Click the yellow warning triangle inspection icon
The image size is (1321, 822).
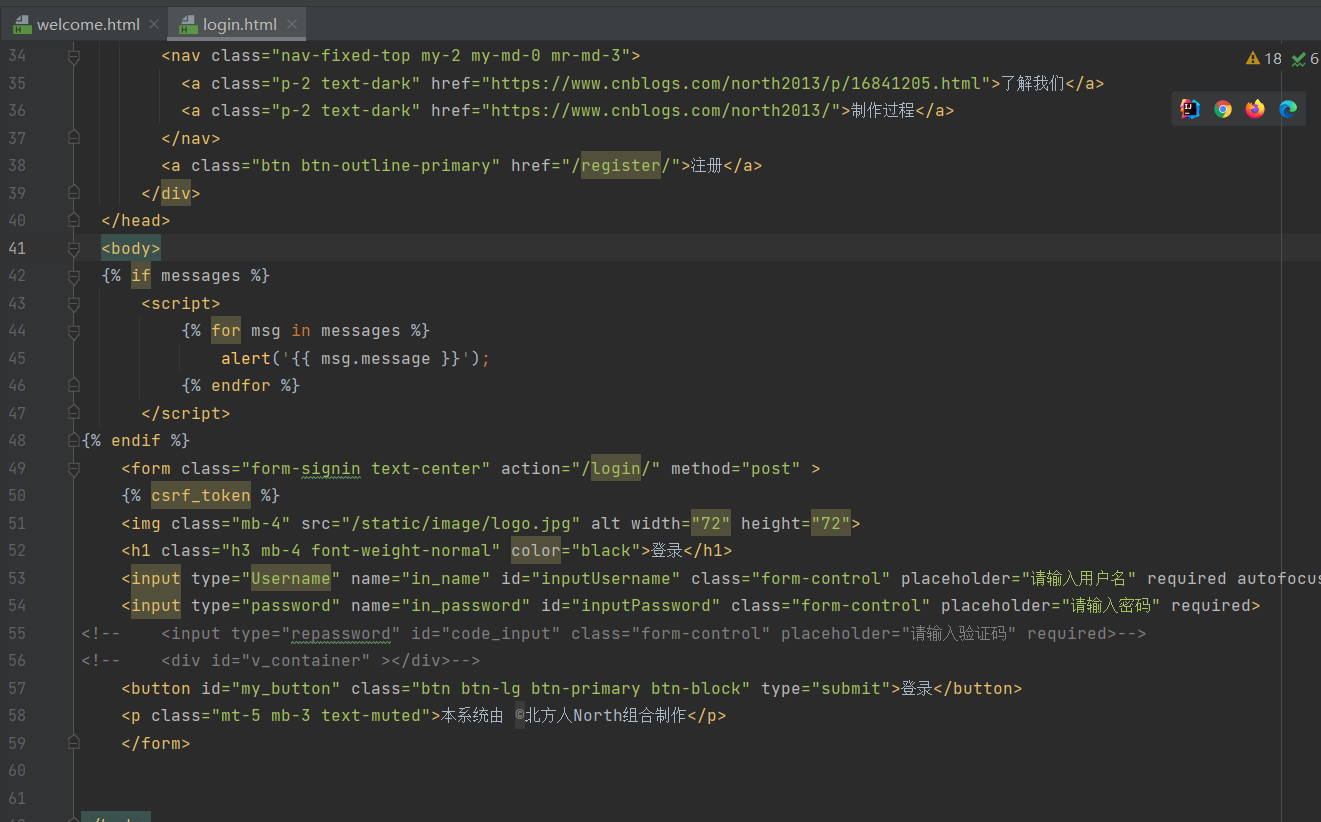coord(1252,59)
